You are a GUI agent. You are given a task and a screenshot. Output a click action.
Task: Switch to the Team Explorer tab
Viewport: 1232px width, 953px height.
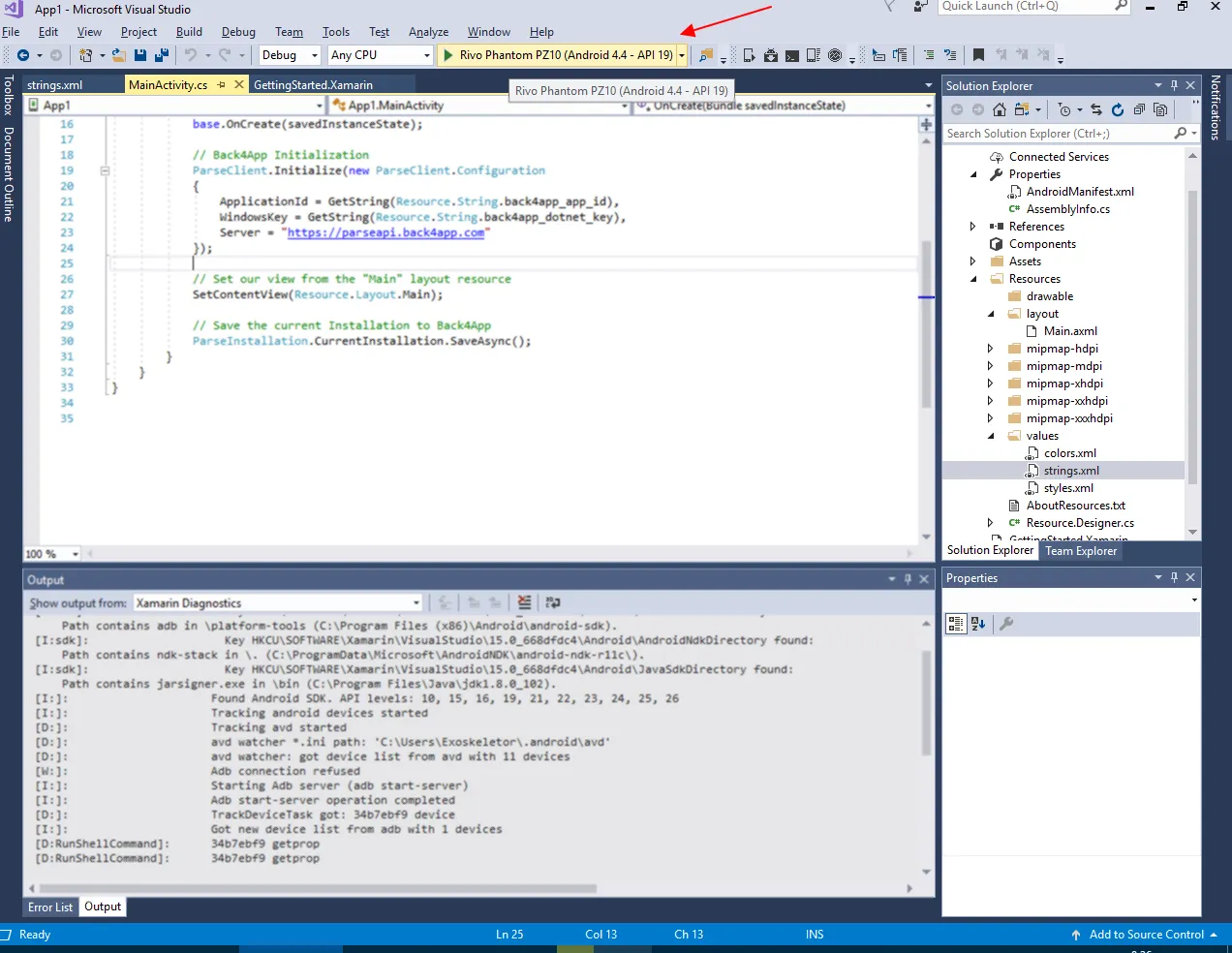click(x=1081, y=551)
